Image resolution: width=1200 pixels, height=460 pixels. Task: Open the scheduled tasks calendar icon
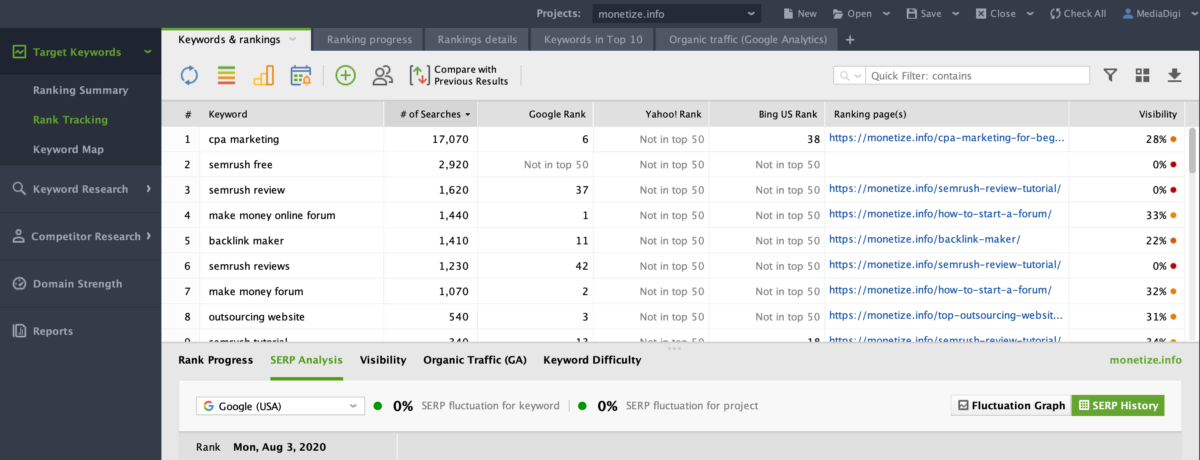coord(300,75)
